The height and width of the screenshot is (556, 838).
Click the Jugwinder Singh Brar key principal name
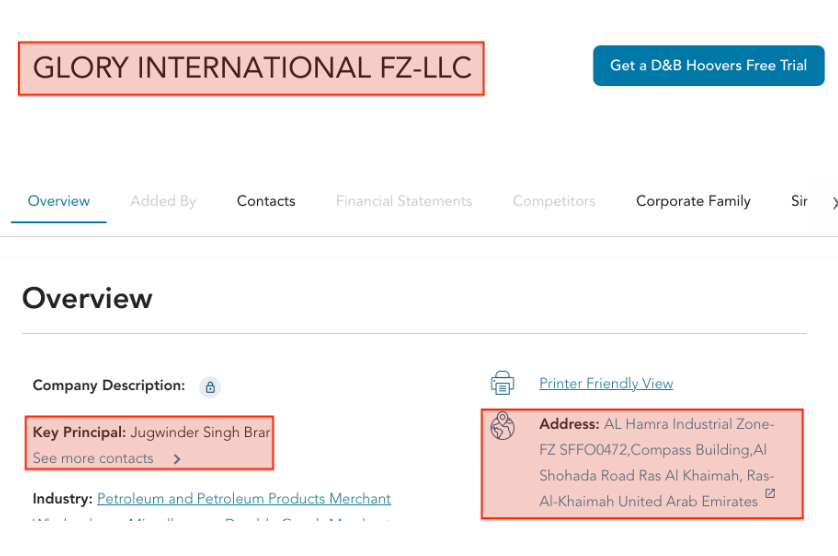[x=200, y=432]
